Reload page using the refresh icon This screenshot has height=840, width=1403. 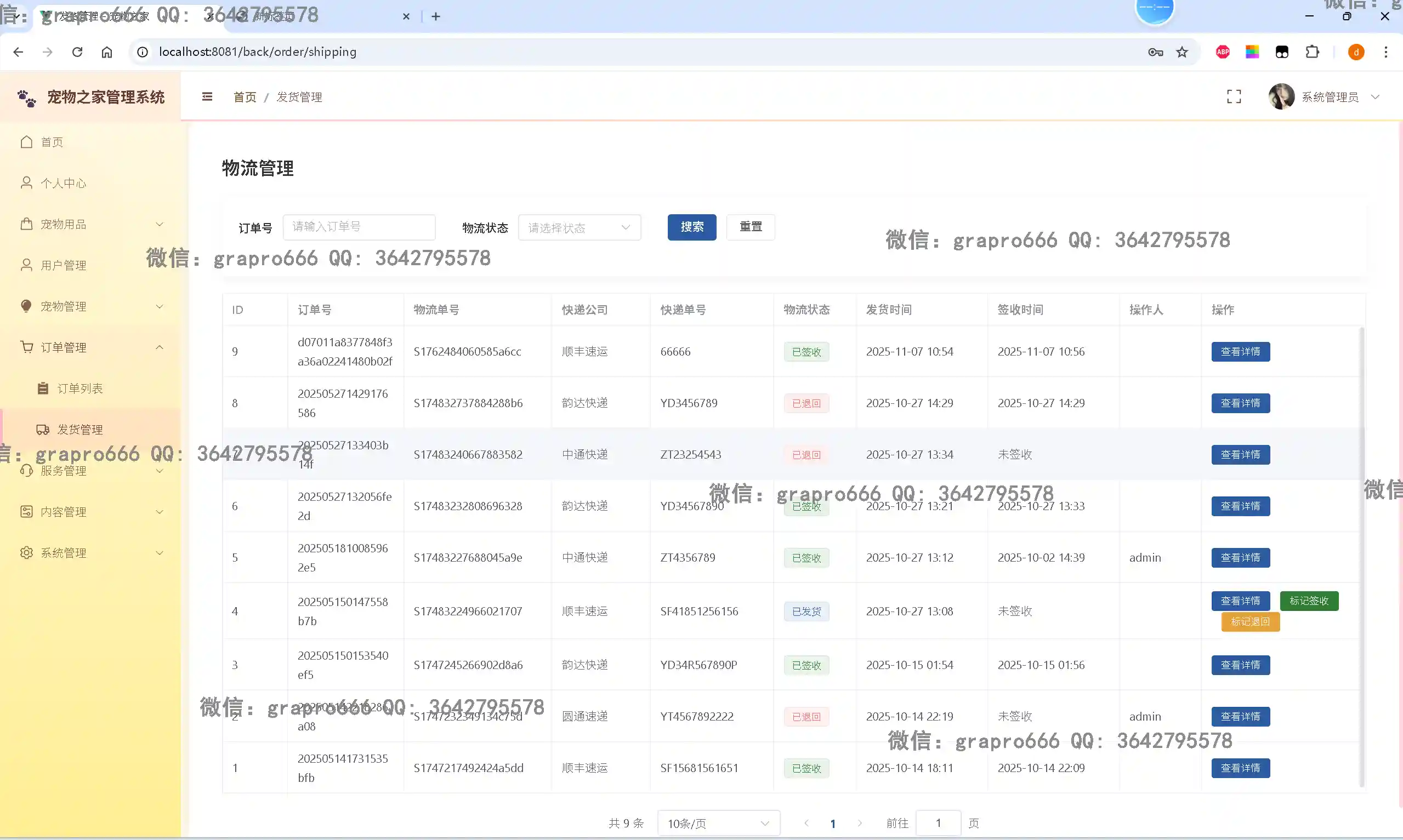click(x=77, y=52)
